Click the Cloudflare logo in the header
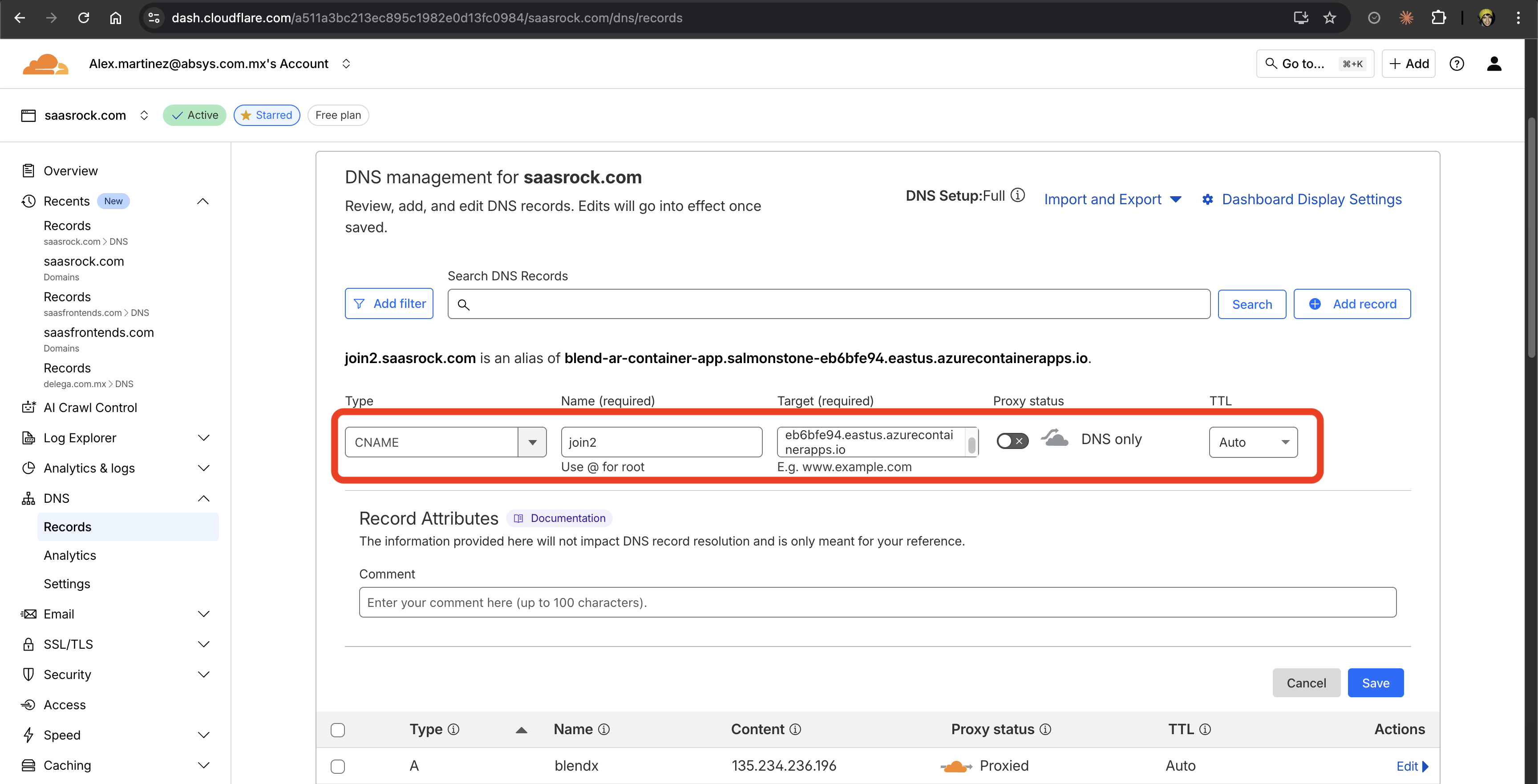 point(45,63)
